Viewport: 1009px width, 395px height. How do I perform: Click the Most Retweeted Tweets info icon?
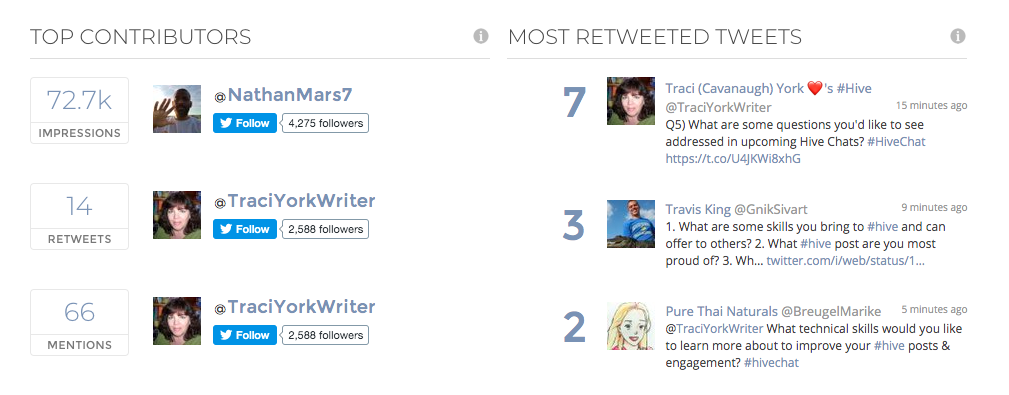[958, 36]
